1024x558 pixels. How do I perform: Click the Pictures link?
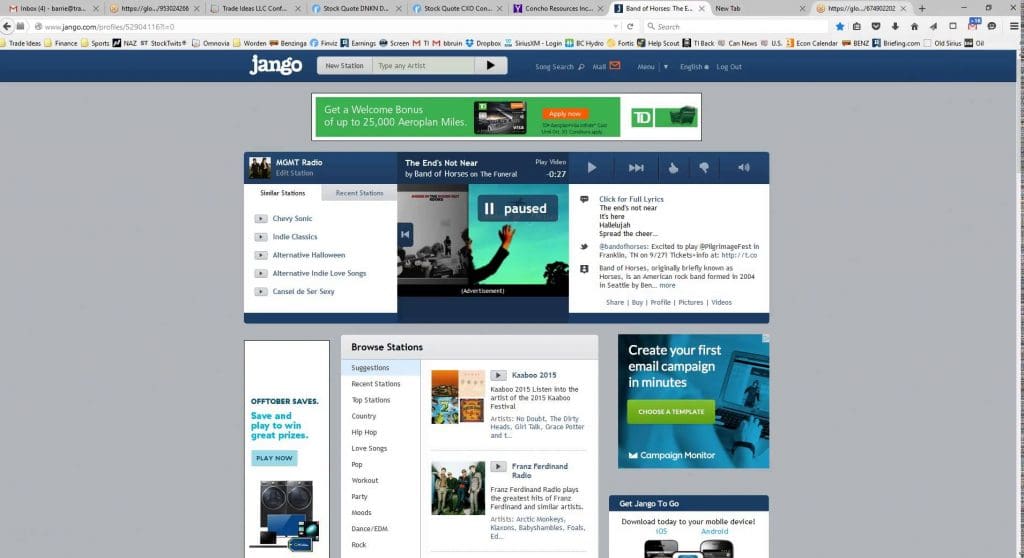pos(690,303)
